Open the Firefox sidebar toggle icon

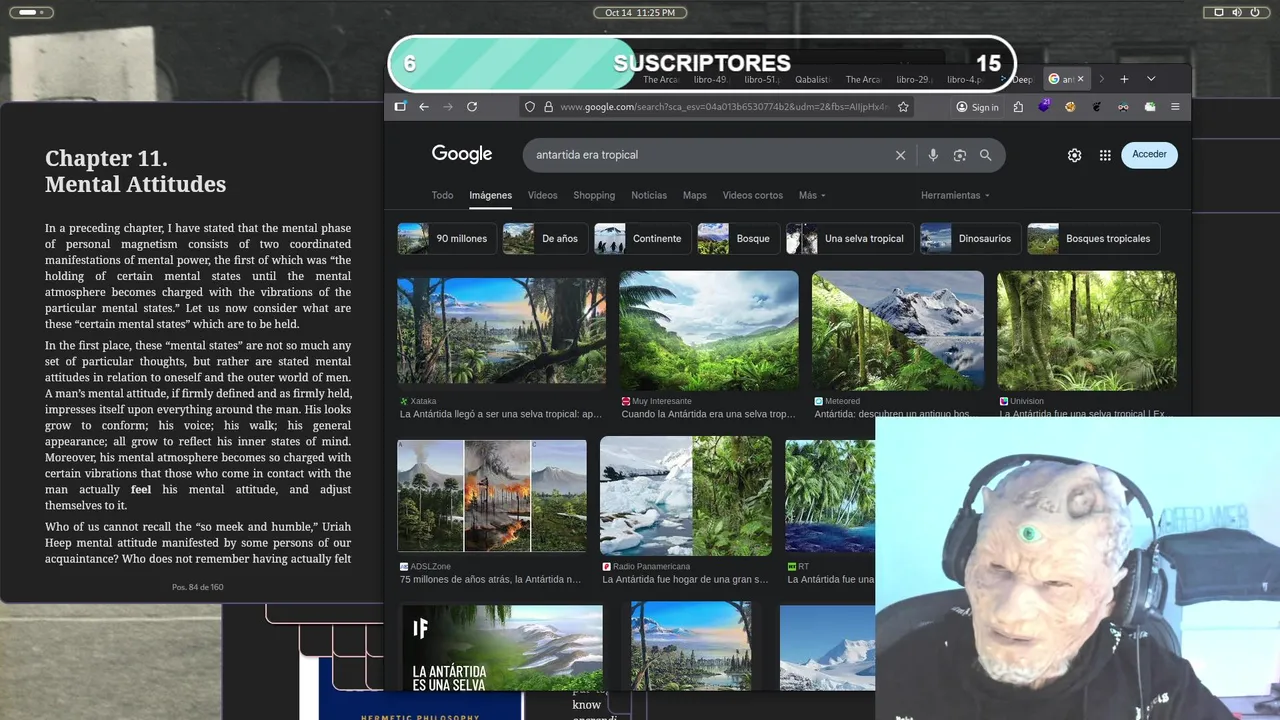pos(400,107)
